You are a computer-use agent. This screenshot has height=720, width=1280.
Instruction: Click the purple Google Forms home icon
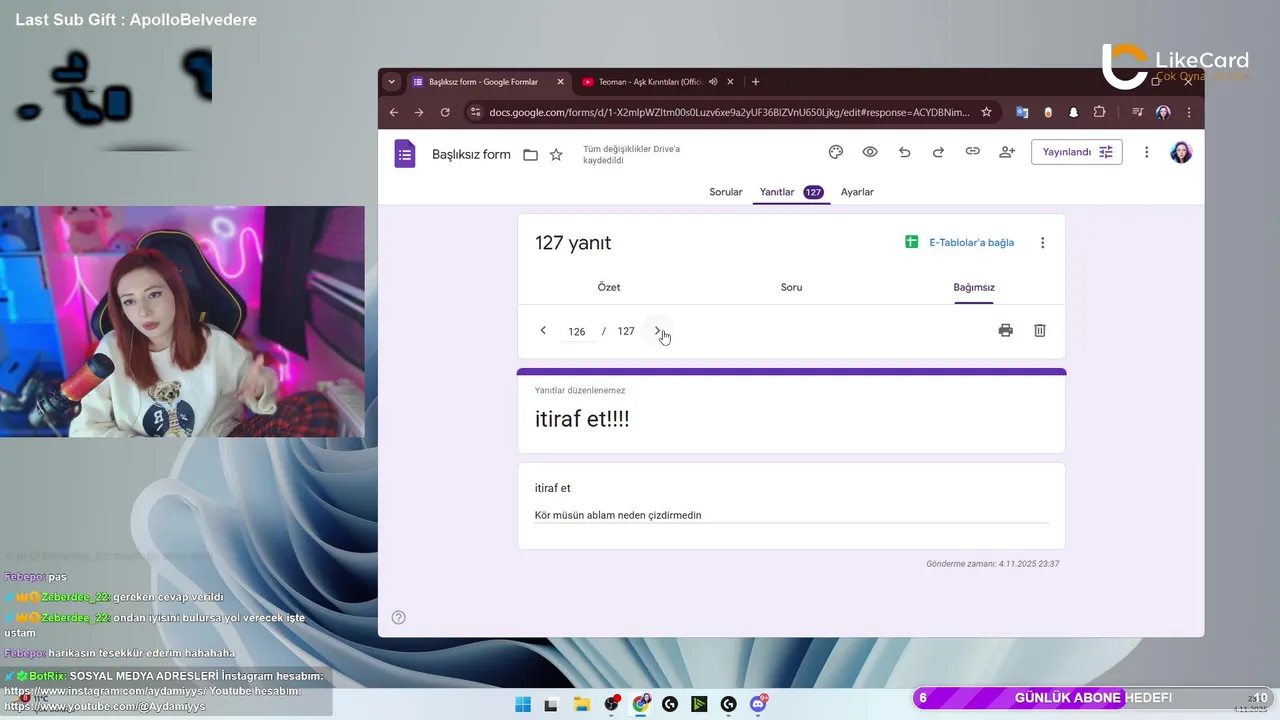point(404,153)
